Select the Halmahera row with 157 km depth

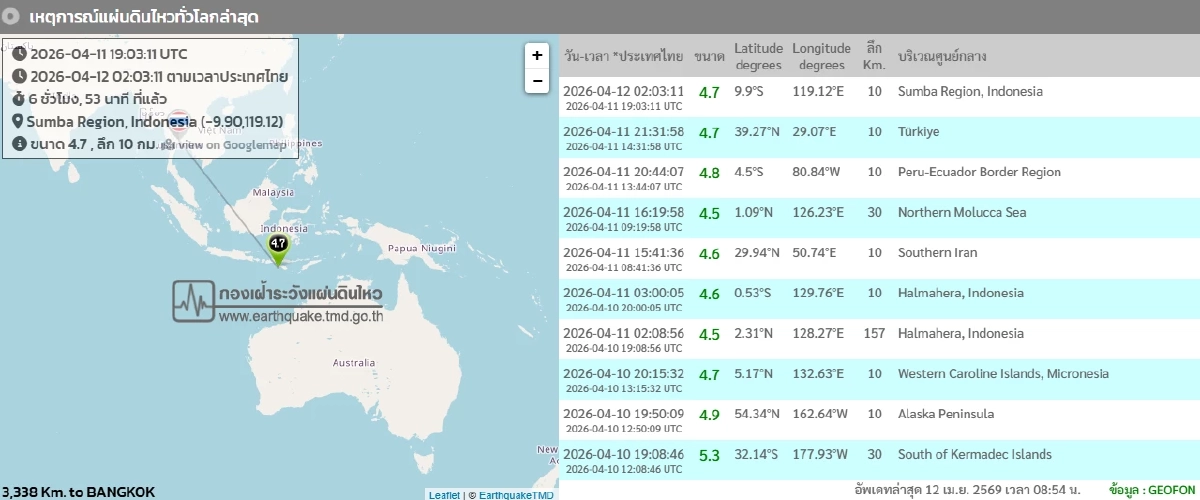[x=878, y=339]
